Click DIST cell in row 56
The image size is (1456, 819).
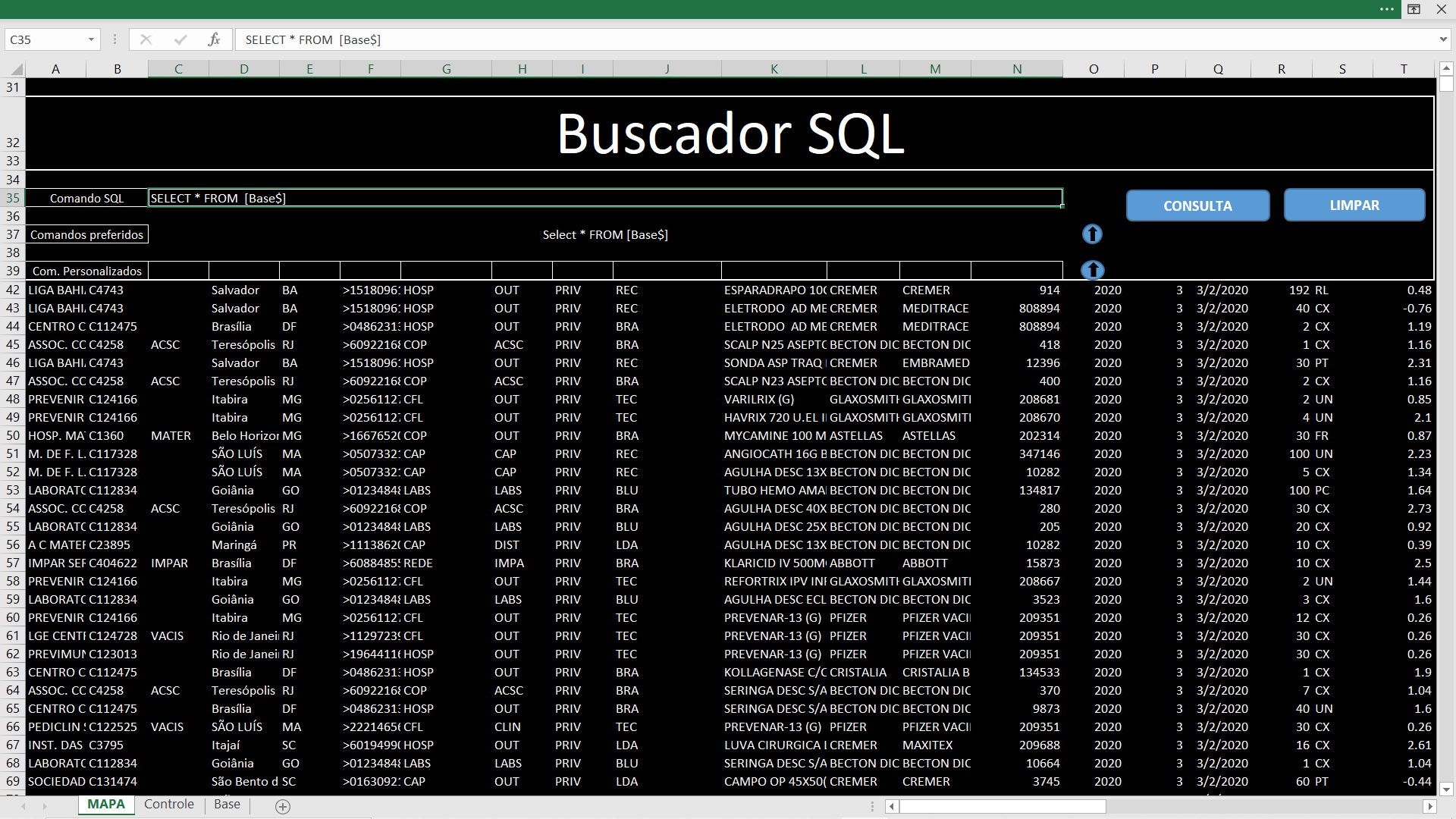[522, 544]
